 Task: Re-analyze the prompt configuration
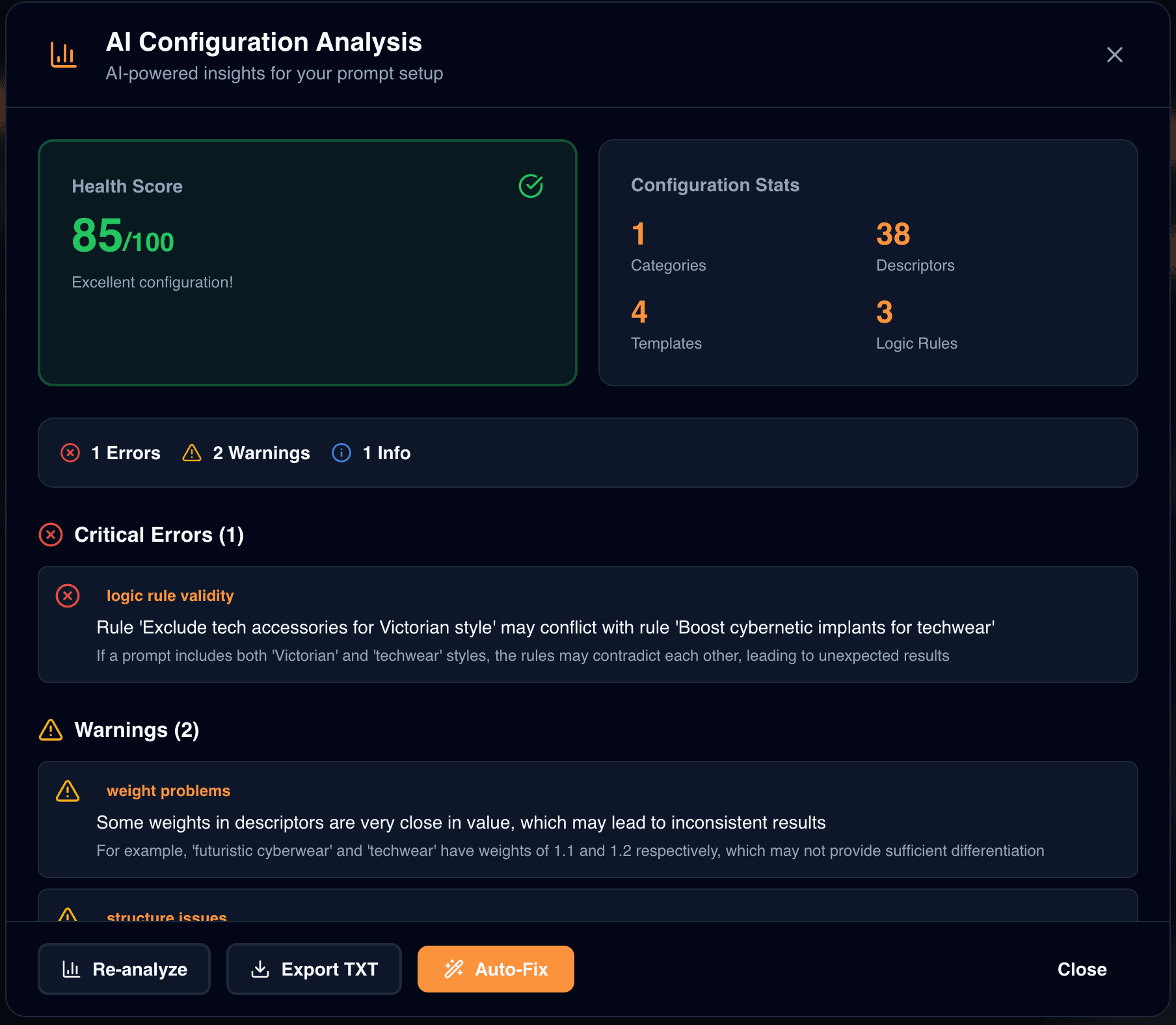click(124, 969)
